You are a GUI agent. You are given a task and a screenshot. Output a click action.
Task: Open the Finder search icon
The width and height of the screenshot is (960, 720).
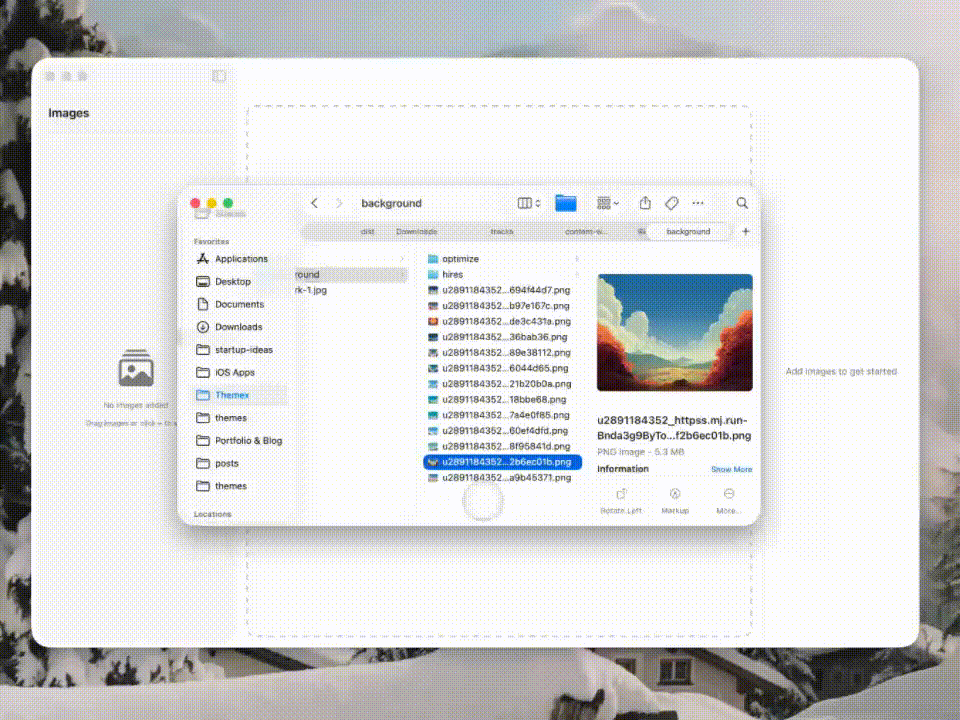pyautogui.click(x=742, y=203)
